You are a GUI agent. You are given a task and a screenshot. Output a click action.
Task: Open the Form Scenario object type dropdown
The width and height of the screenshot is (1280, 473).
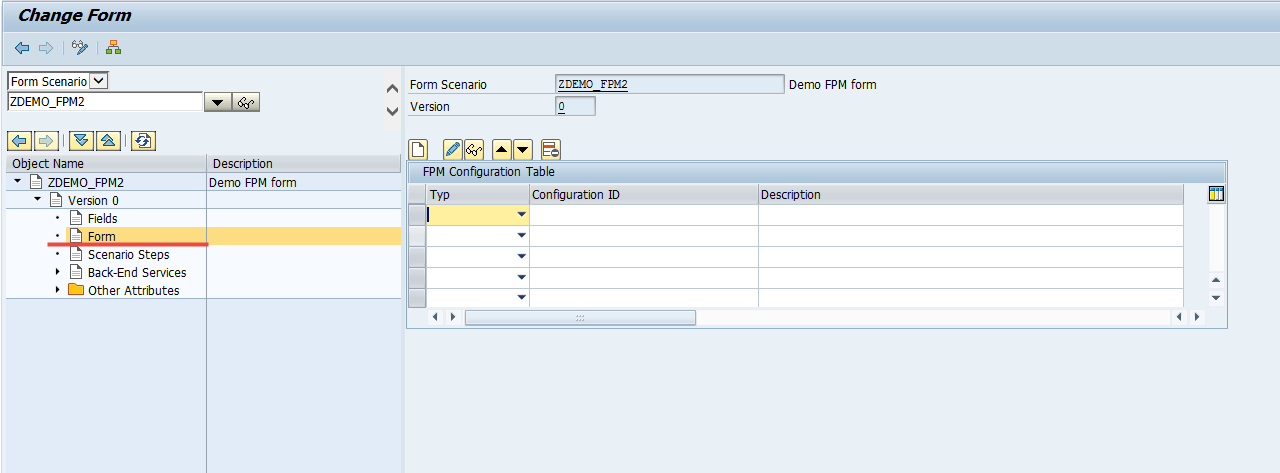click(99, 81)
